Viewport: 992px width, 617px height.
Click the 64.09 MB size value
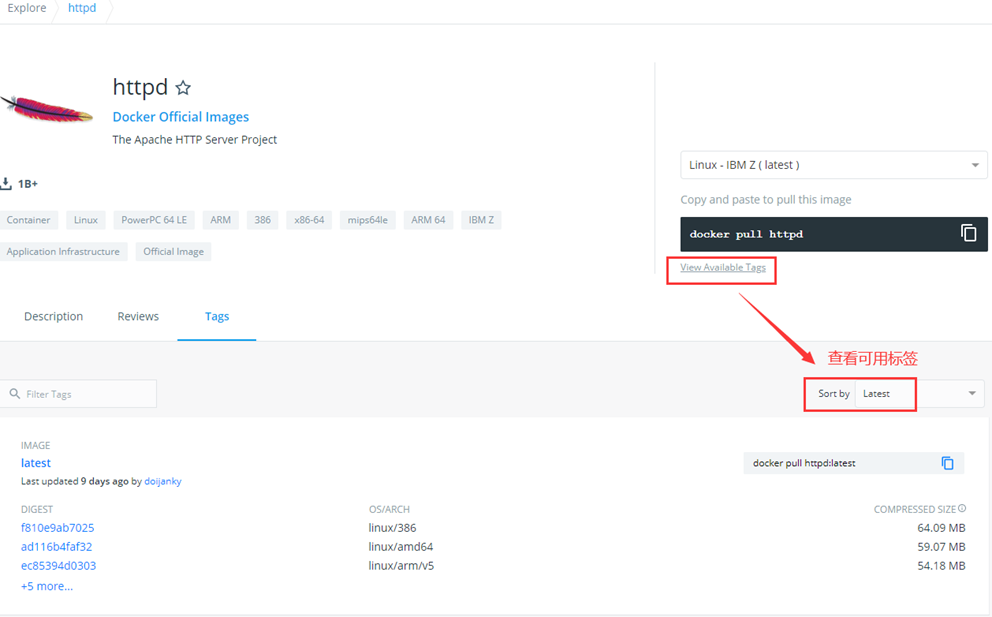click(941, 528)
